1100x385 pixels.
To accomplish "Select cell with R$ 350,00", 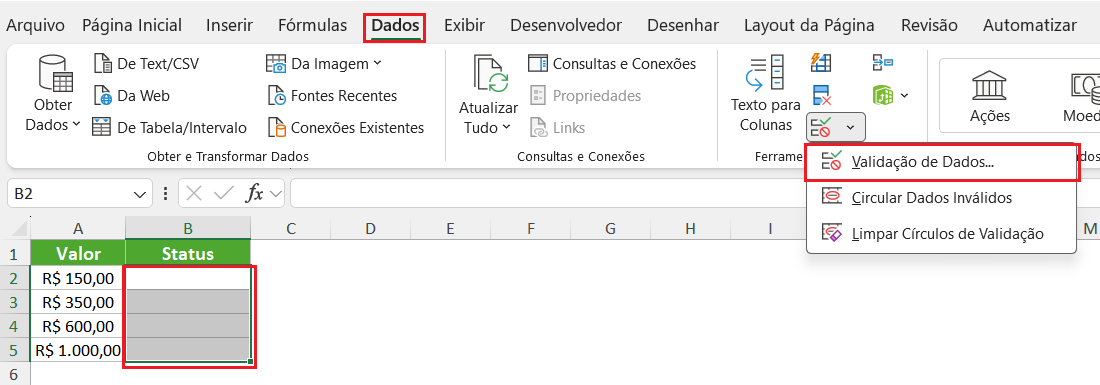I will click(x=78, y=302).
